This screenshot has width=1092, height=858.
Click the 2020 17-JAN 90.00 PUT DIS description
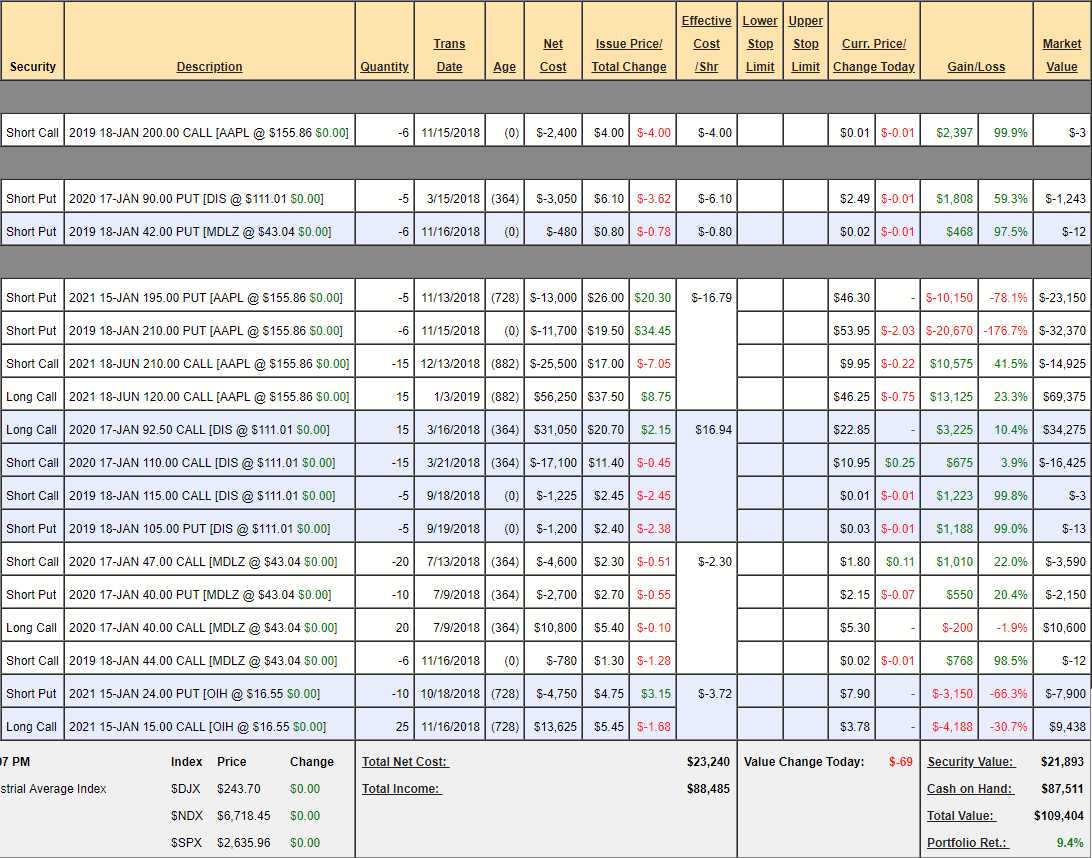coord(196,199)
